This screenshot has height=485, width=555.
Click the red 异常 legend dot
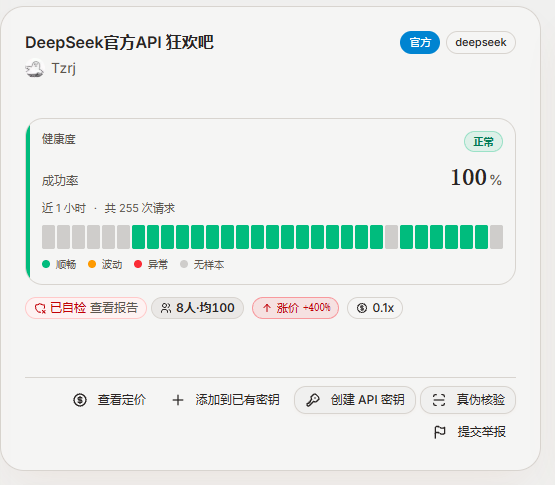coord(138,264)
